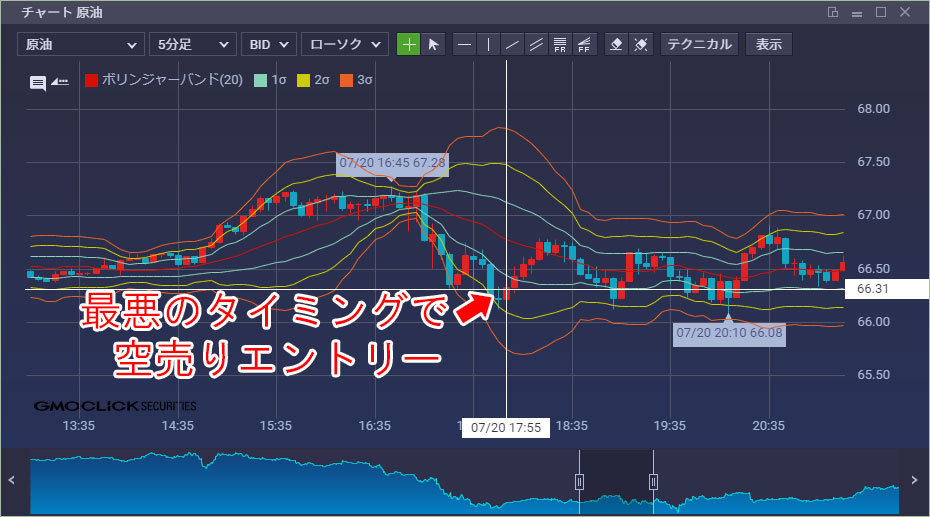Minimize the chart window
Image resolution: width=930 pixels, height=517 pixels.
[x=857, y=13]
